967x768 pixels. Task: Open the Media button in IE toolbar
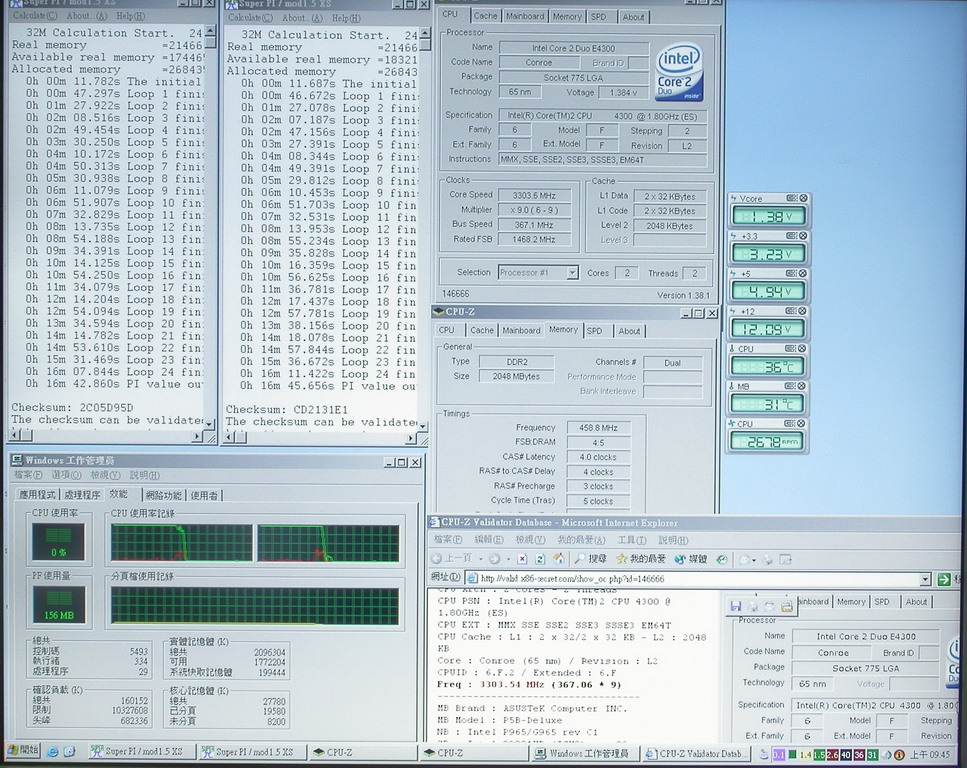(x=691, y=559)
